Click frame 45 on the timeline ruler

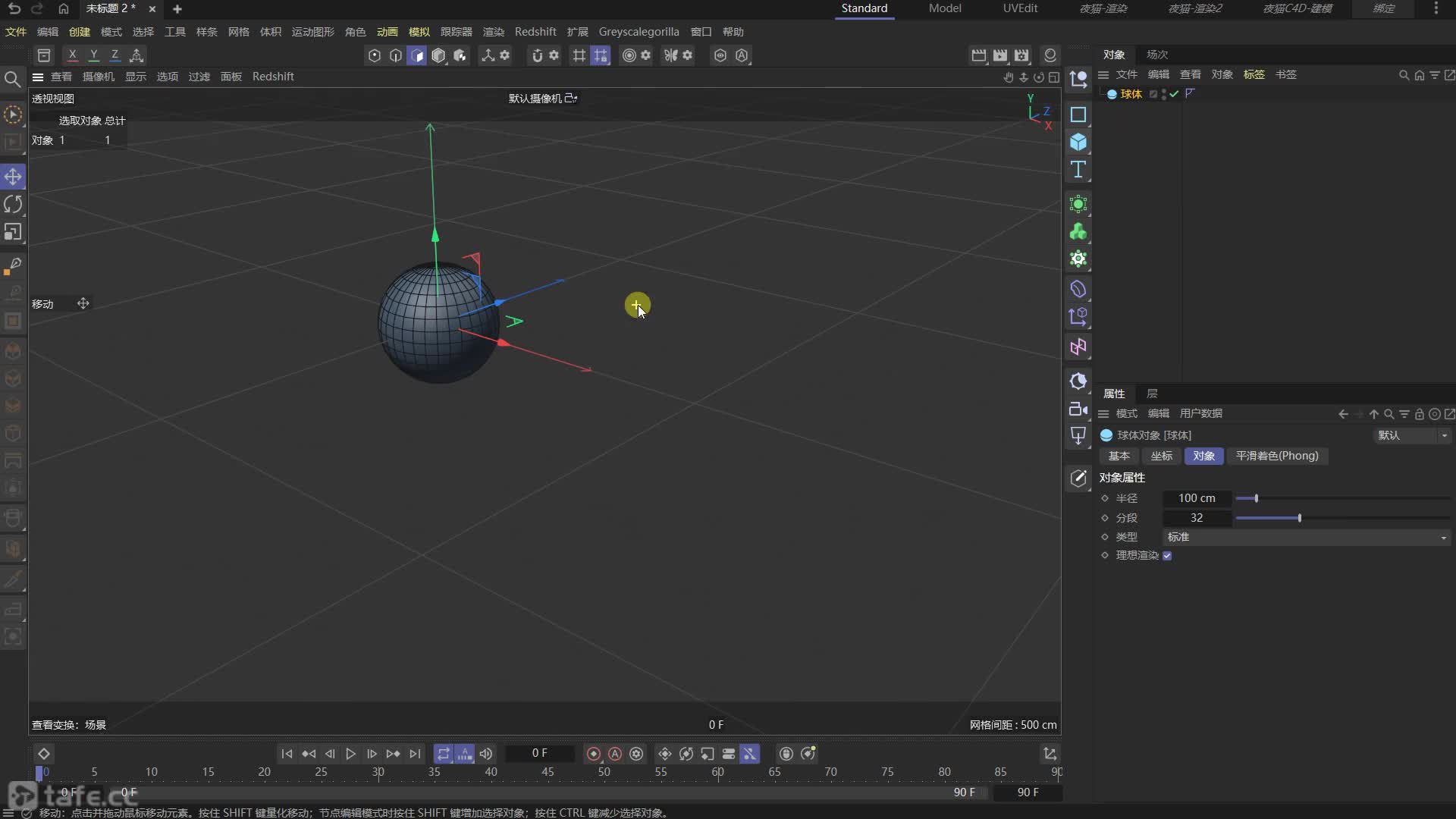click(x=548, y=772)
